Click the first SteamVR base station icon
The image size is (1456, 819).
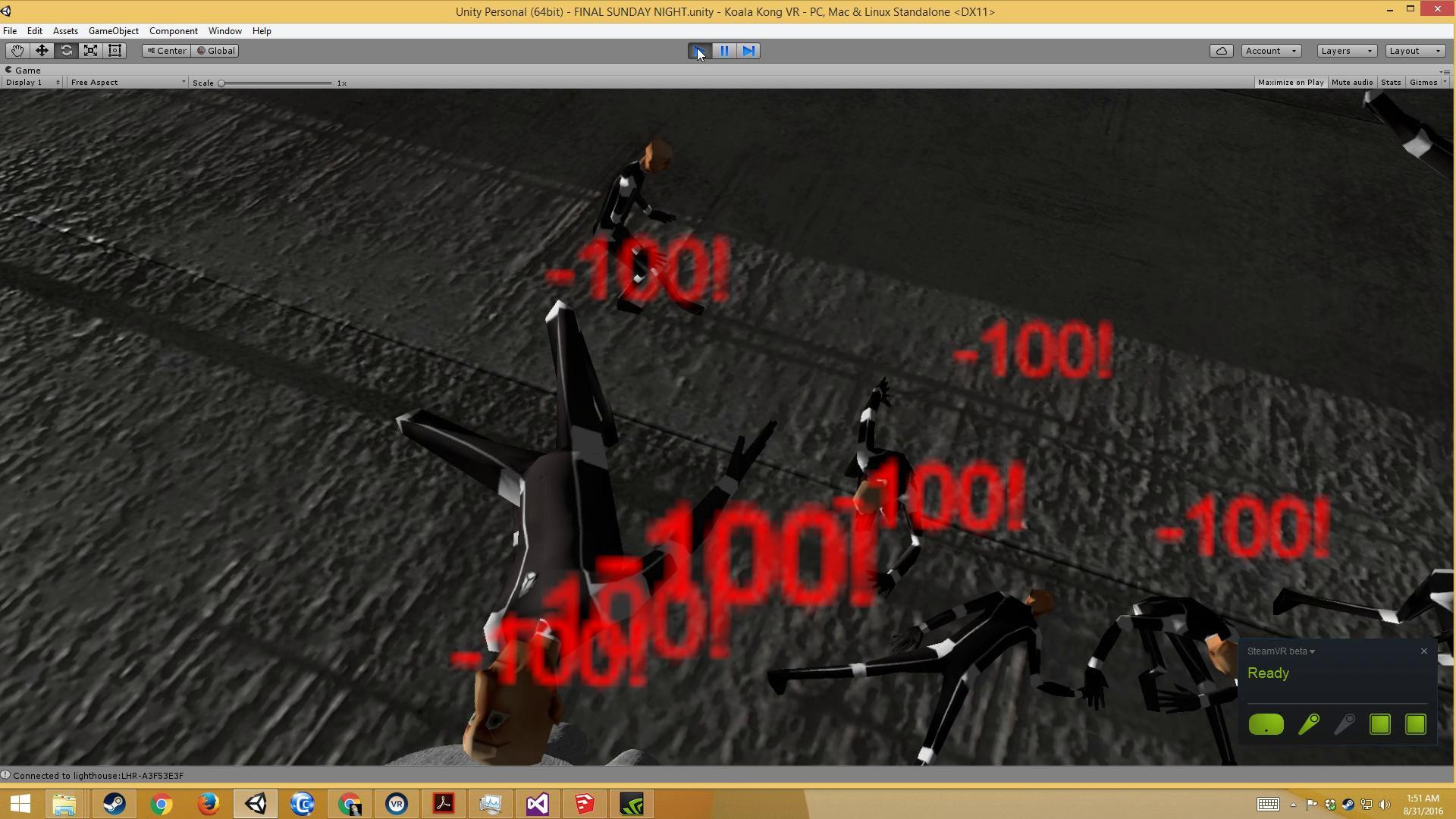(1380, 725)
